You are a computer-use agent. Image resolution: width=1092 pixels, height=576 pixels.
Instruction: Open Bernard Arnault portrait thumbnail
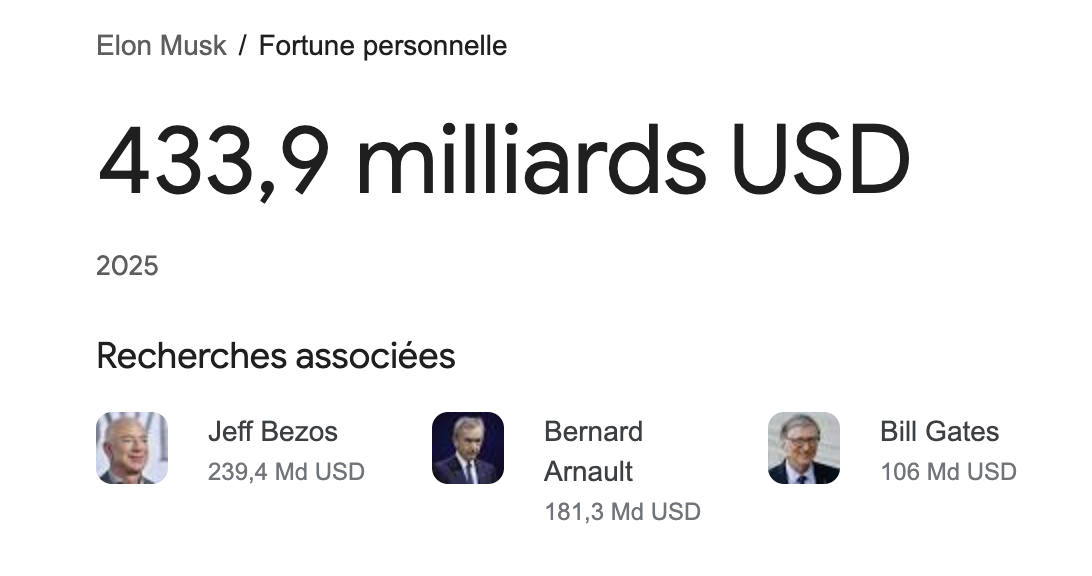(468, 448)
